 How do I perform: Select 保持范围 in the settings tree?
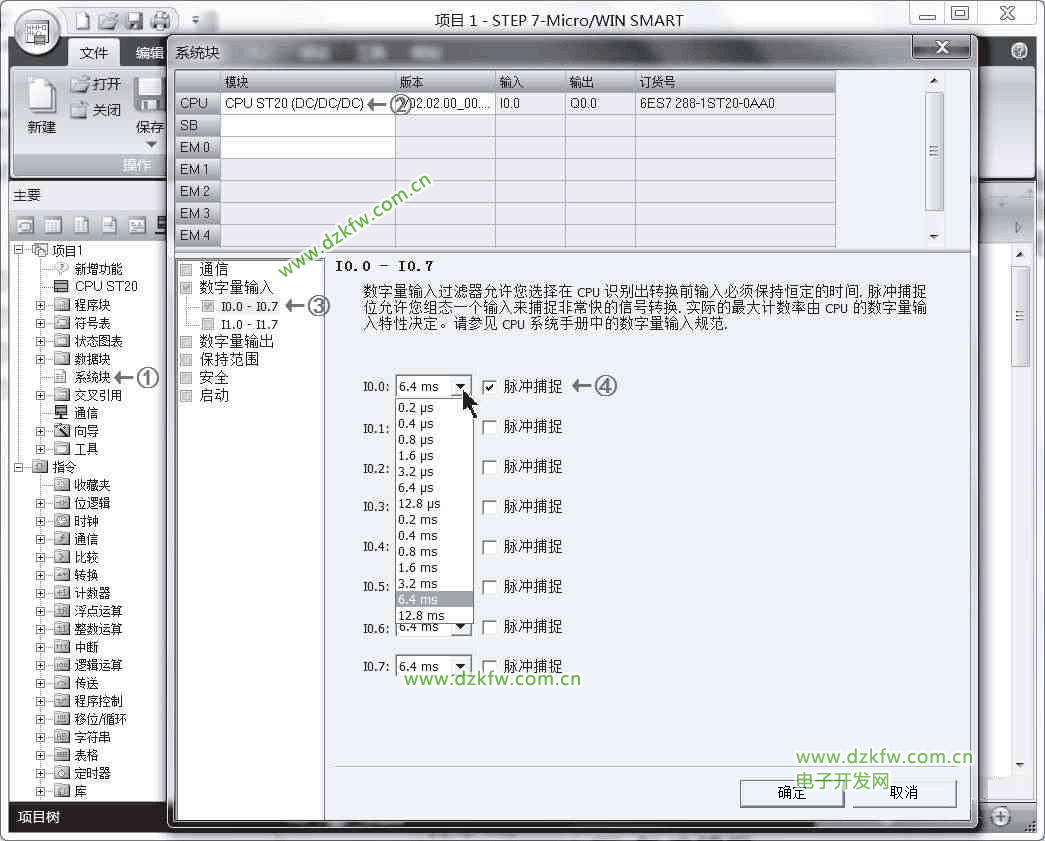(x=229, y=360)
